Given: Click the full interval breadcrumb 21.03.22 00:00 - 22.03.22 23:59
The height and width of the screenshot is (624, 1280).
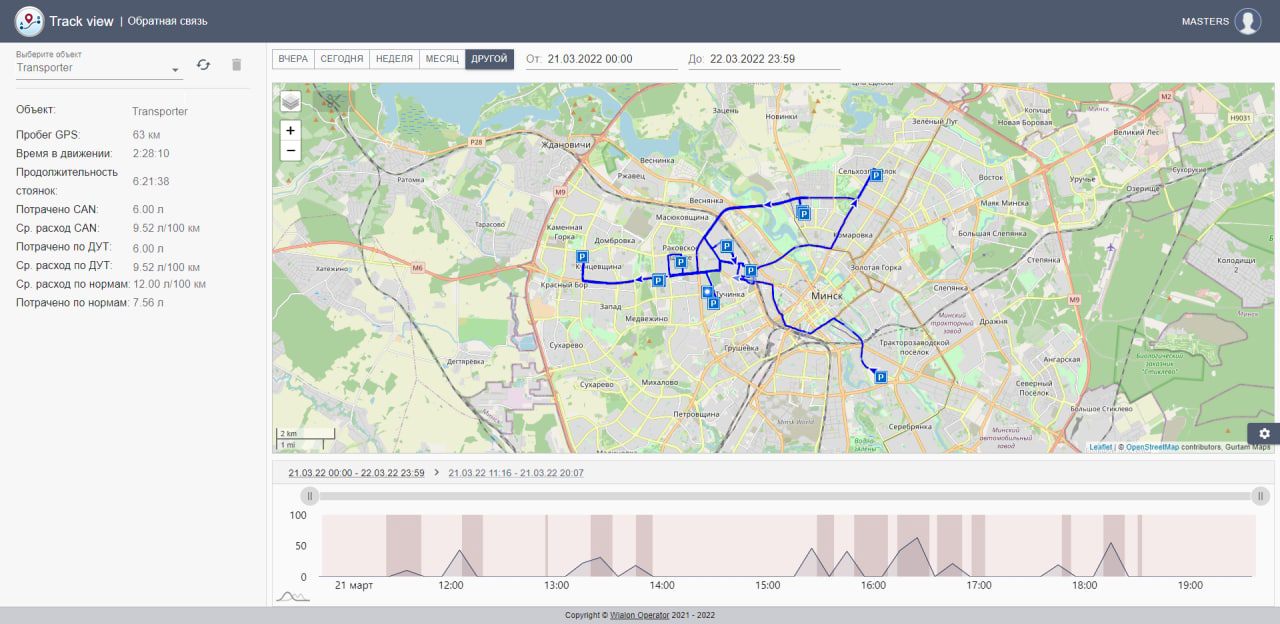Looking at the screenshot, I should click(356, 473).
